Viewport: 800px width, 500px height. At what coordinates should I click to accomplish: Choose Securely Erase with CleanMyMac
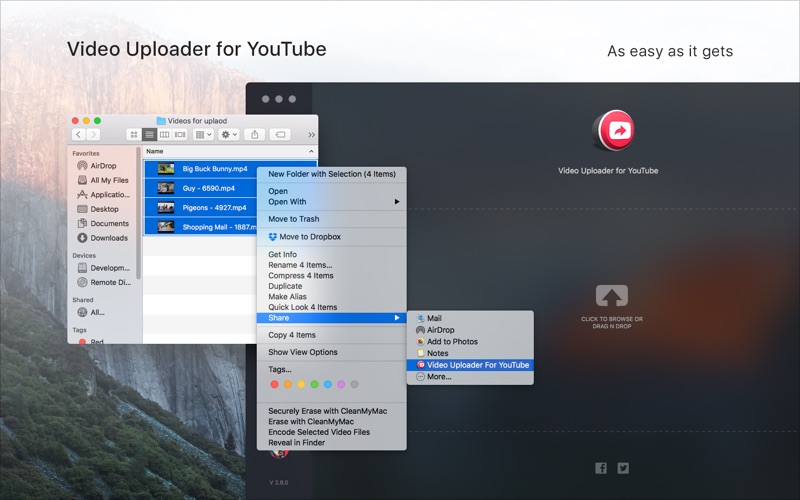click(332, 411)
